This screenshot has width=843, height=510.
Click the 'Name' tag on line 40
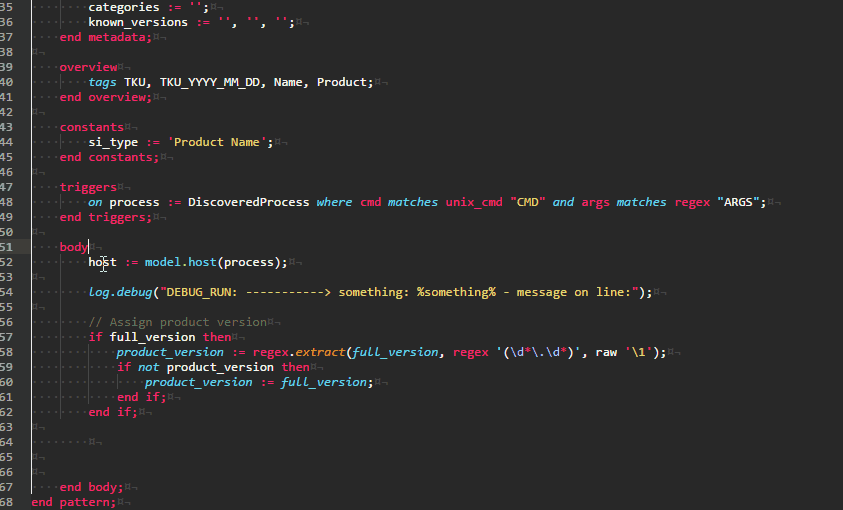[x=288, y=82]
